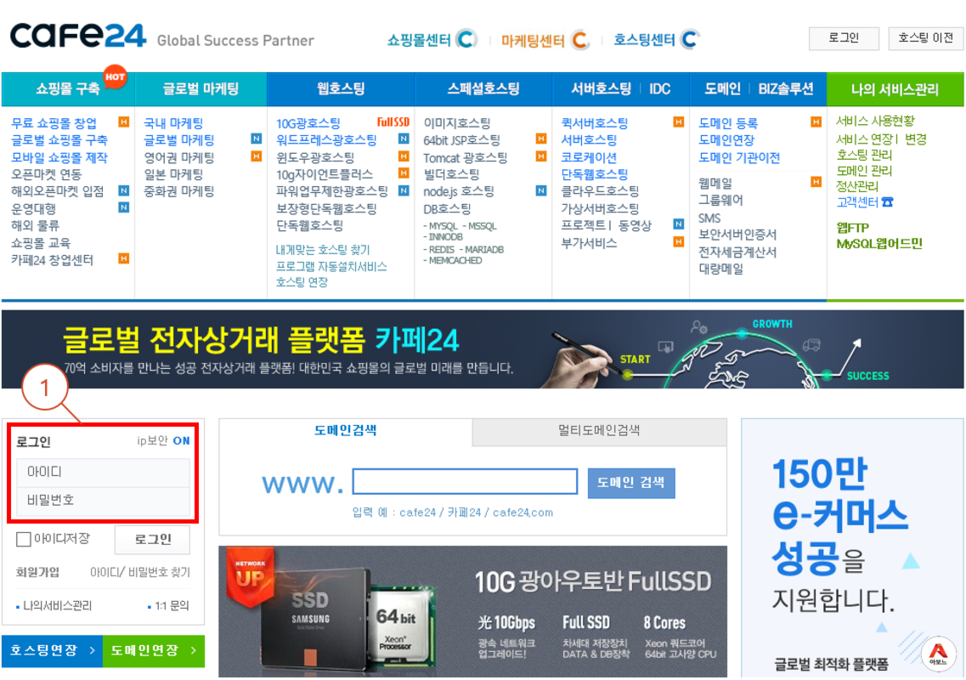Click 로그인 button under password field
966x680 pixels.
153,540
